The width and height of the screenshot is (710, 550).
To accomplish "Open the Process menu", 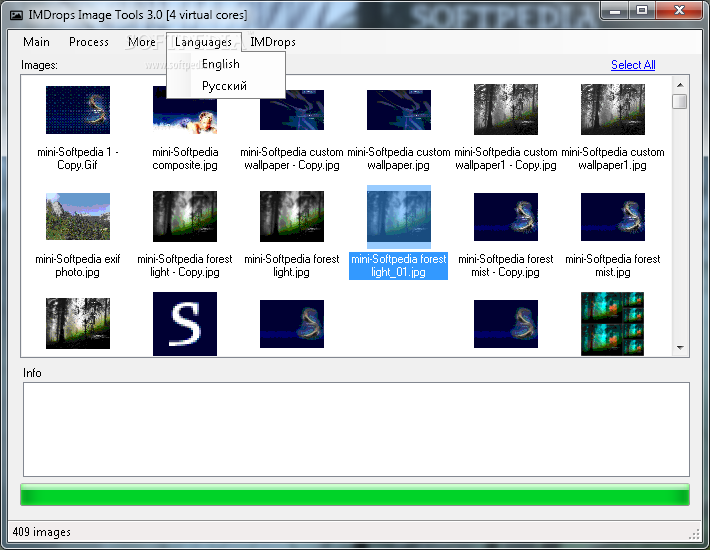I will point(89,42).
